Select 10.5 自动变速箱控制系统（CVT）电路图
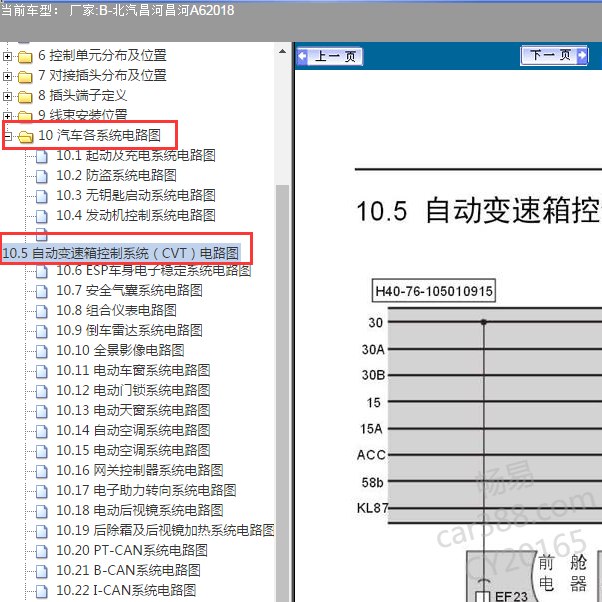The image size is (602, 602). point(121,253)
